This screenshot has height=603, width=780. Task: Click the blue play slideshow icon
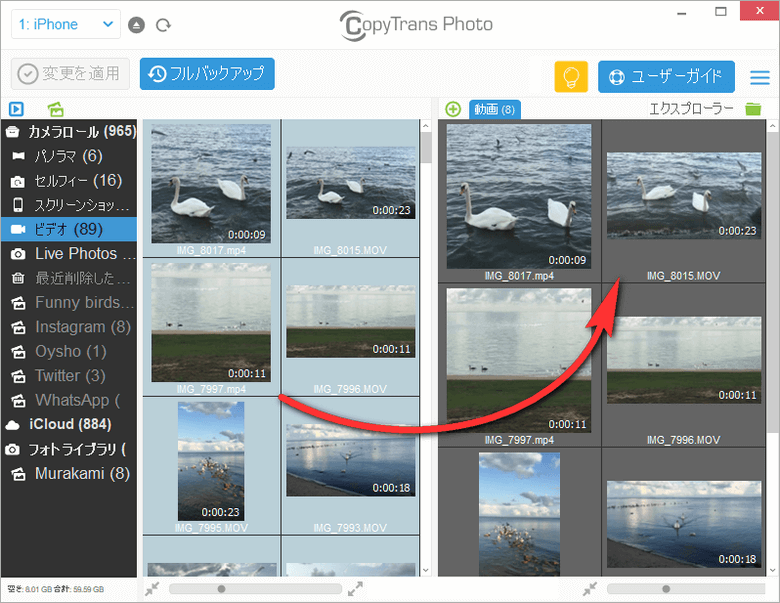(16, 108)
